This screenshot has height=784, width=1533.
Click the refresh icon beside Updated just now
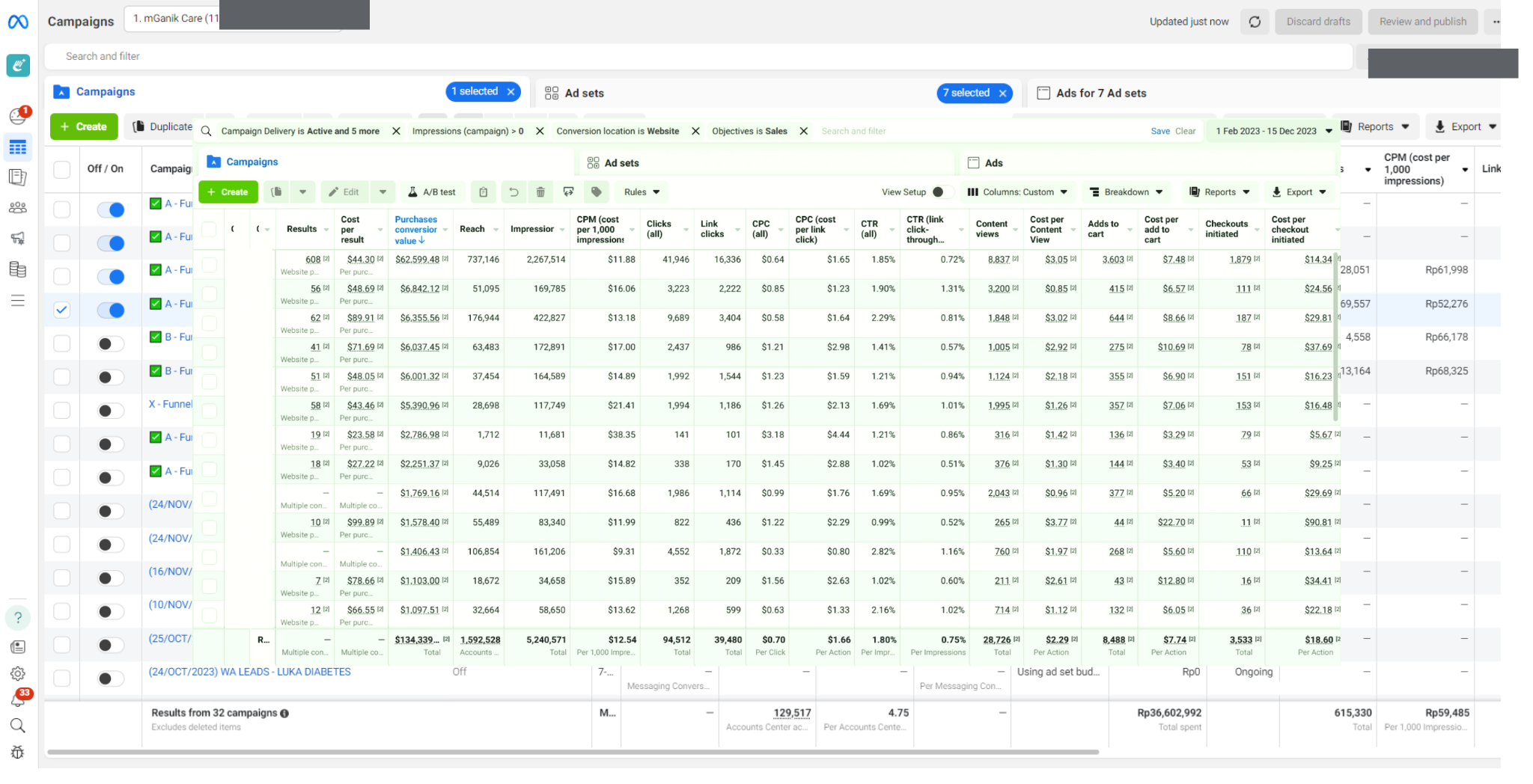[1255, 22]
